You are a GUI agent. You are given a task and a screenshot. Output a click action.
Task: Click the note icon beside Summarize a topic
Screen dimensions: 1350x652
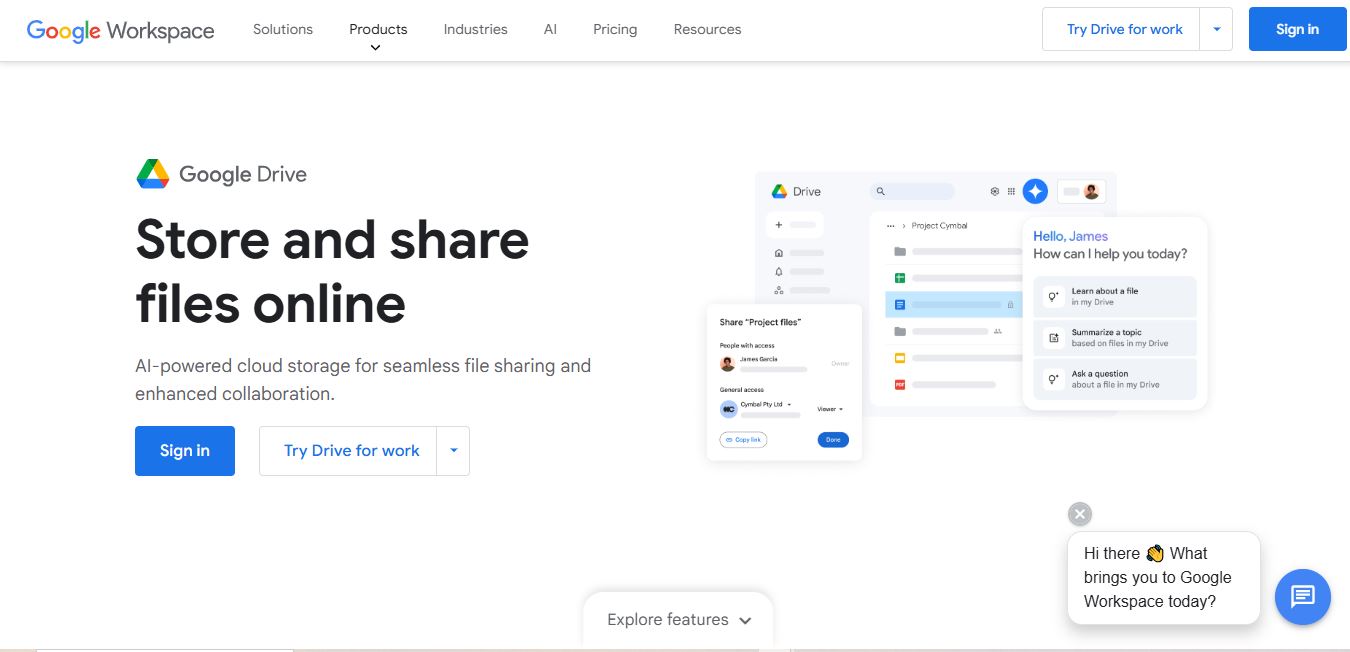click(1053, 338)
